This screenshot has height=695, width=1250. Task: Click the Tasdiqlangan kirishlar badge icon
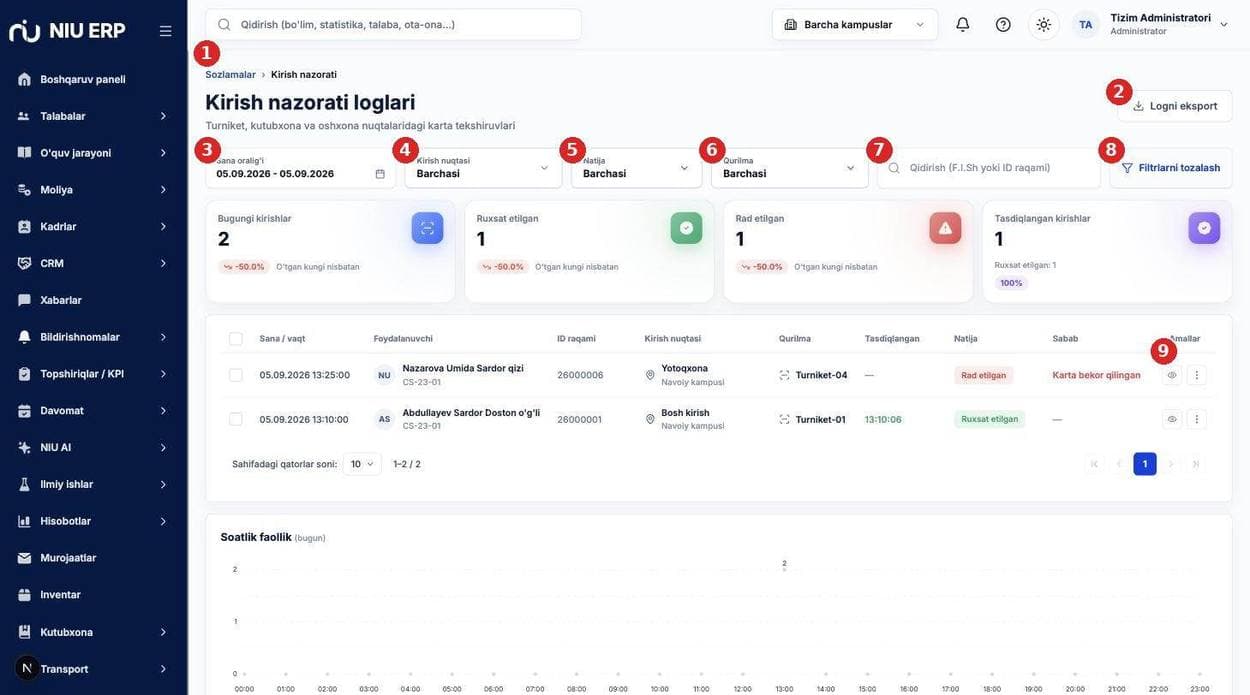click(1204, 228)
